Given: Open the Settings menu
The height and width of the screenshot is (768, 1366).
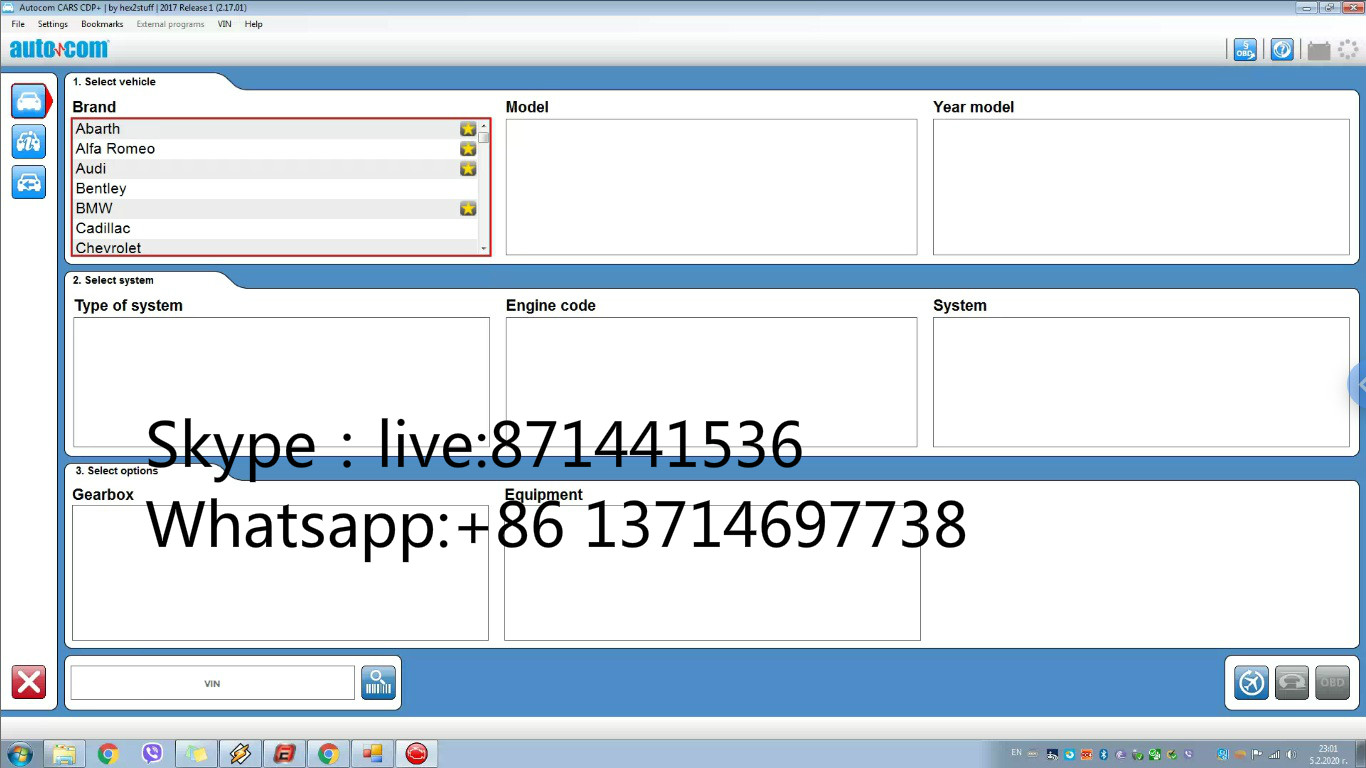Looking at the screenshot, I should coord(53,24).
